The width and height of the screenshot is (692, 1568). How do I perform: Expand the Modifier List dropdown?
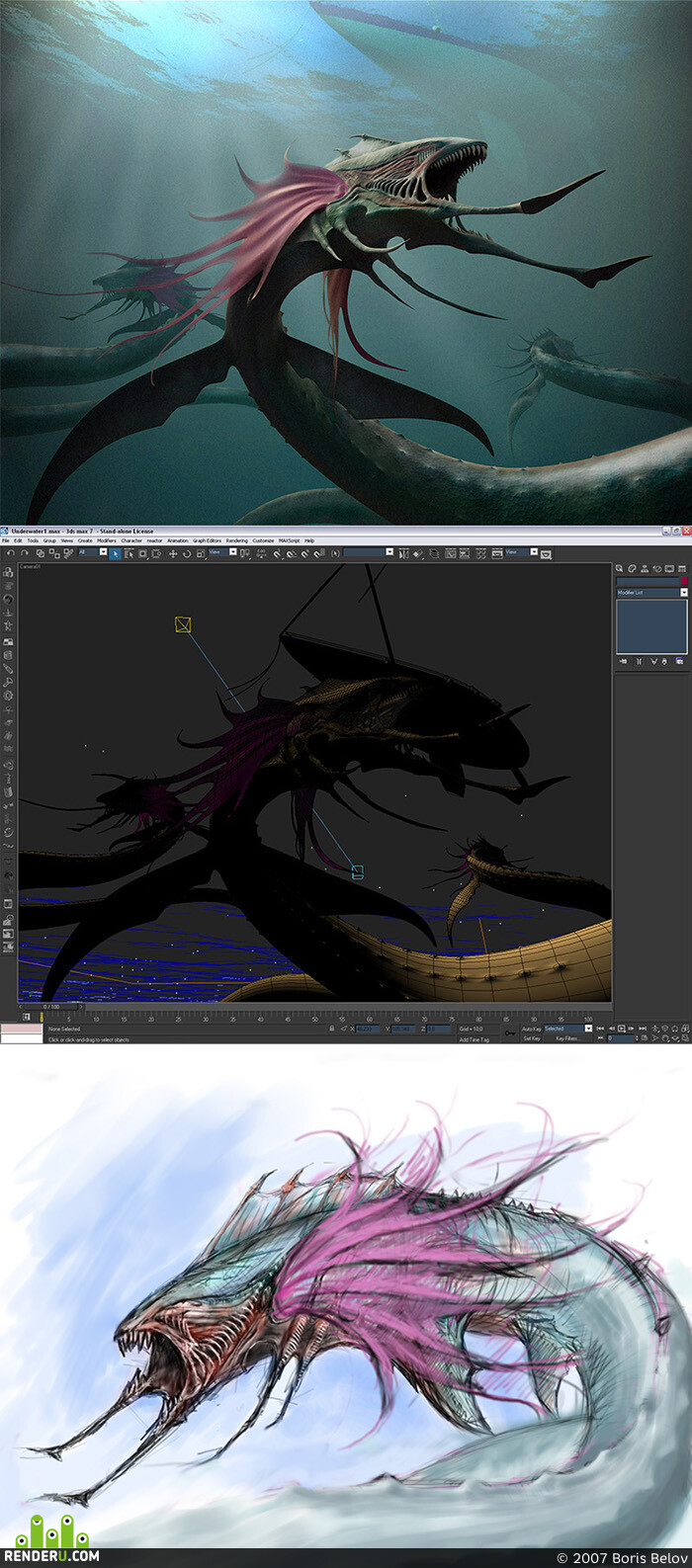(652, 593)
